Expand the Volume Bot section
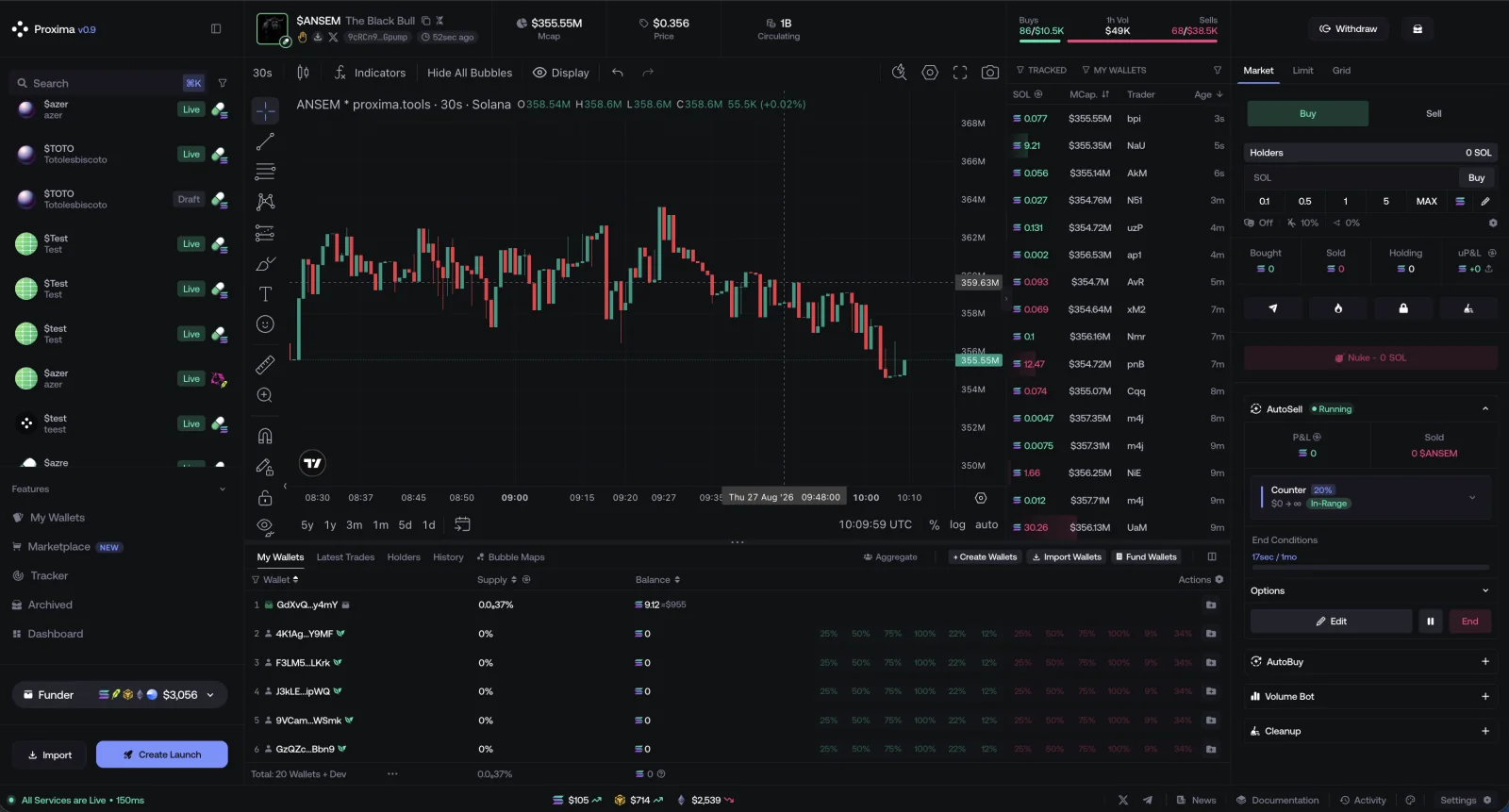This screenshot has height=812, width=1509. tap(1485, 697)
